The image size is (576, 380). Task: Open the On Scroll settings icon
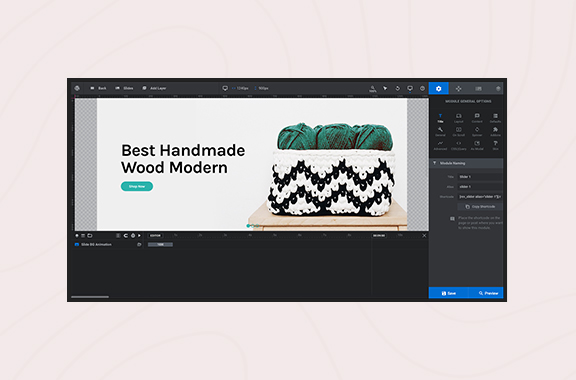coord(458,132)
